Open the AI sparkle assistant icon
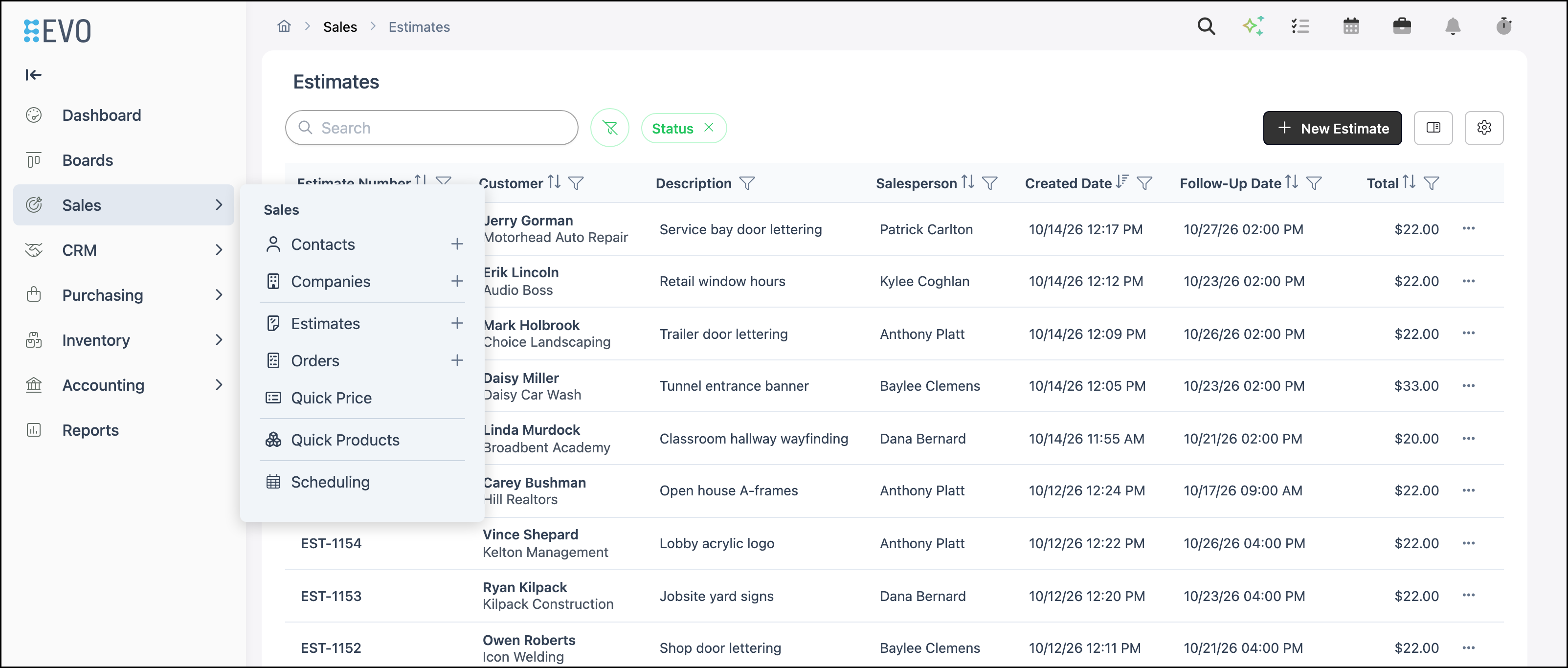 pyautogui.click(x=1254, y=26)
